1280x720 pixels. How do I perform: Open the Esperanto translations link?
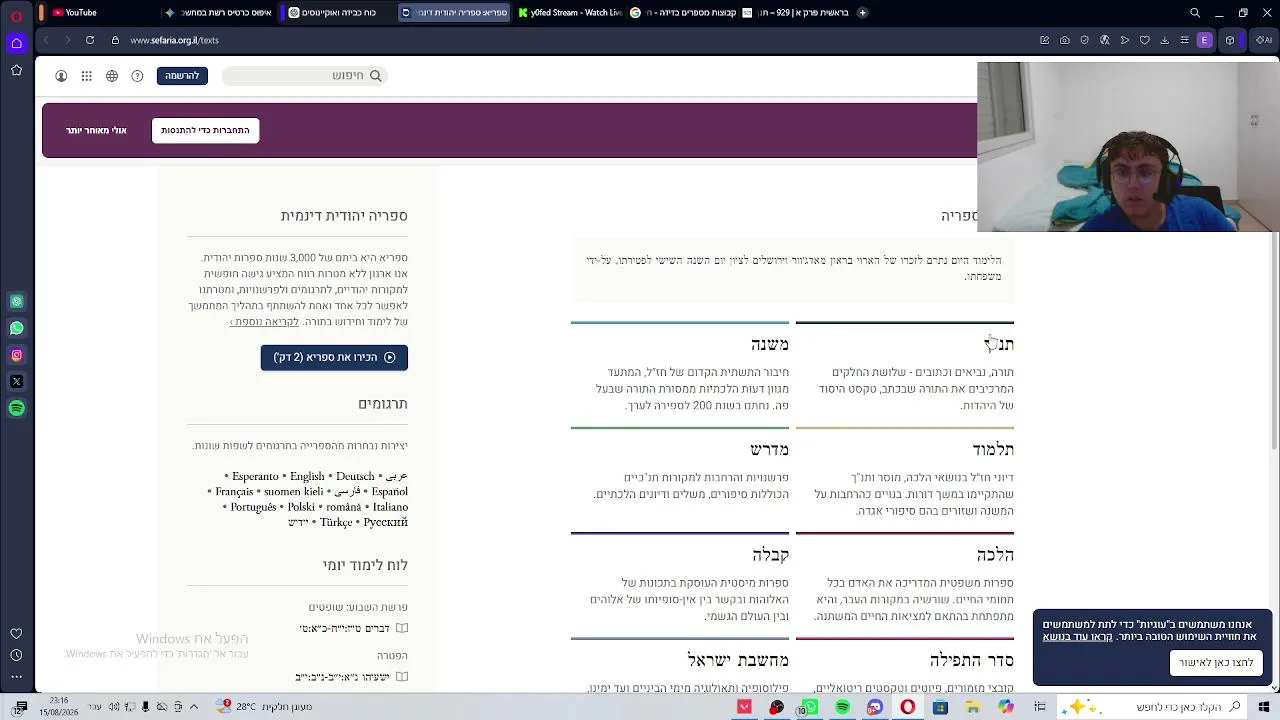pos(254,476)
